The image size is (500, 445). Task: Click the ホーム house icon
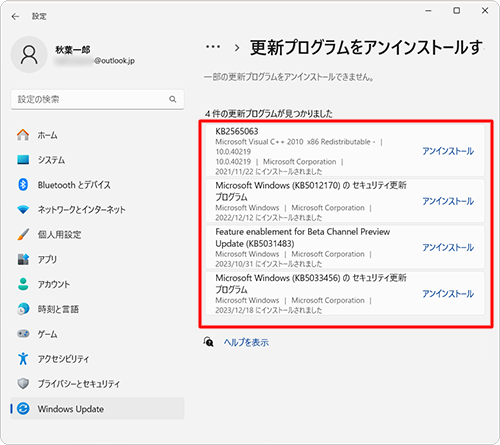pyautogui.click(x=23, y=135)
